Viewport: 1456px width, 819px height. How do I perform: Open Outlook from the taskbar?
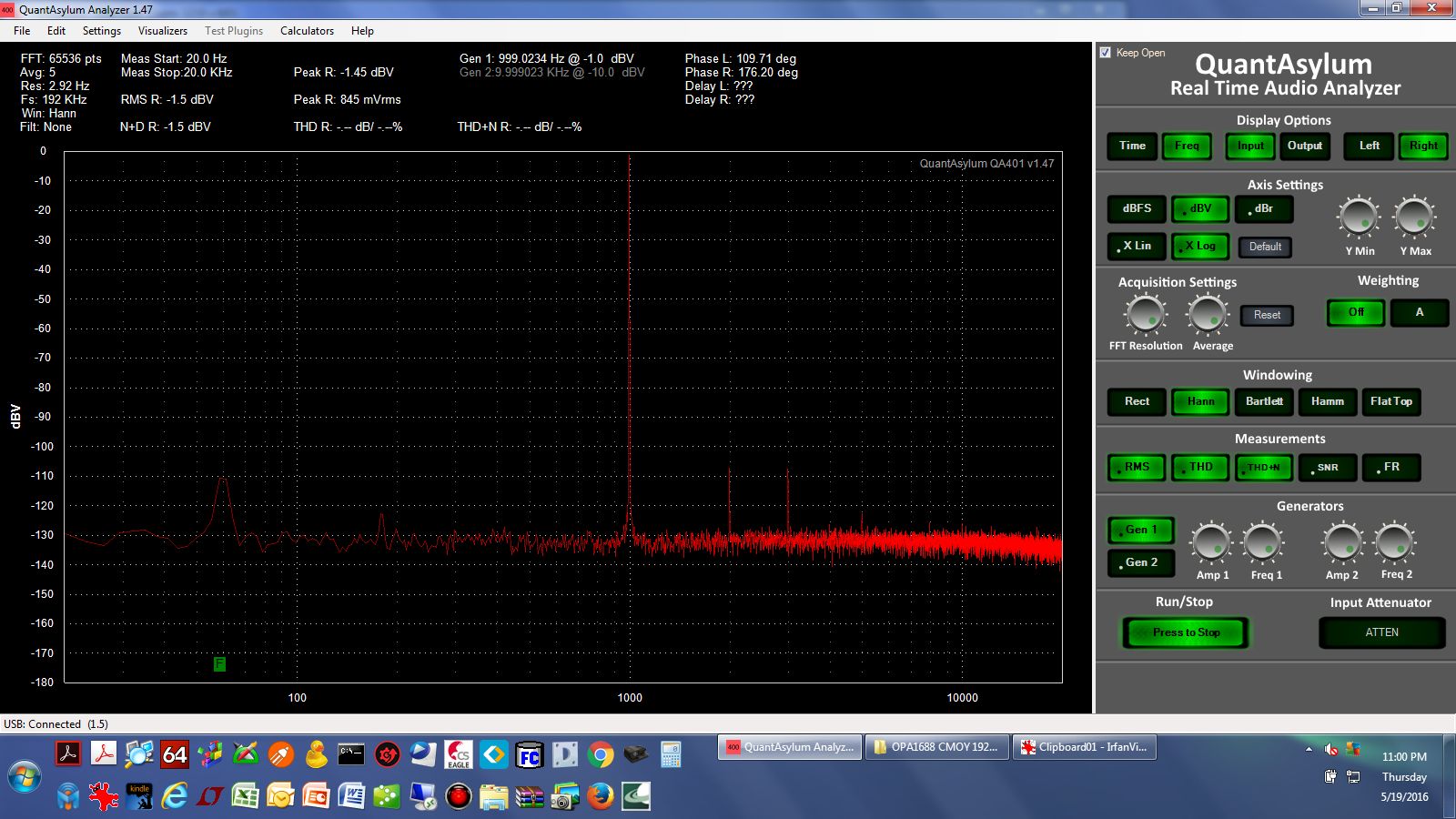[x=281, y=797]
